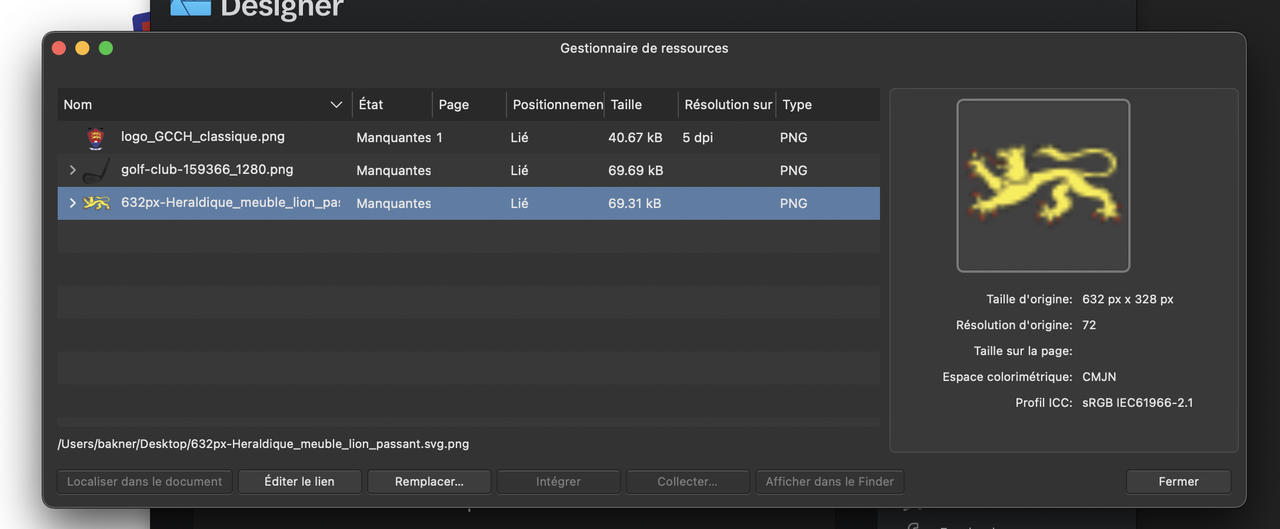Click the golf club file thumbnail icon
The width and height of the screenshot is (1280, 529).
coord(95,170)
